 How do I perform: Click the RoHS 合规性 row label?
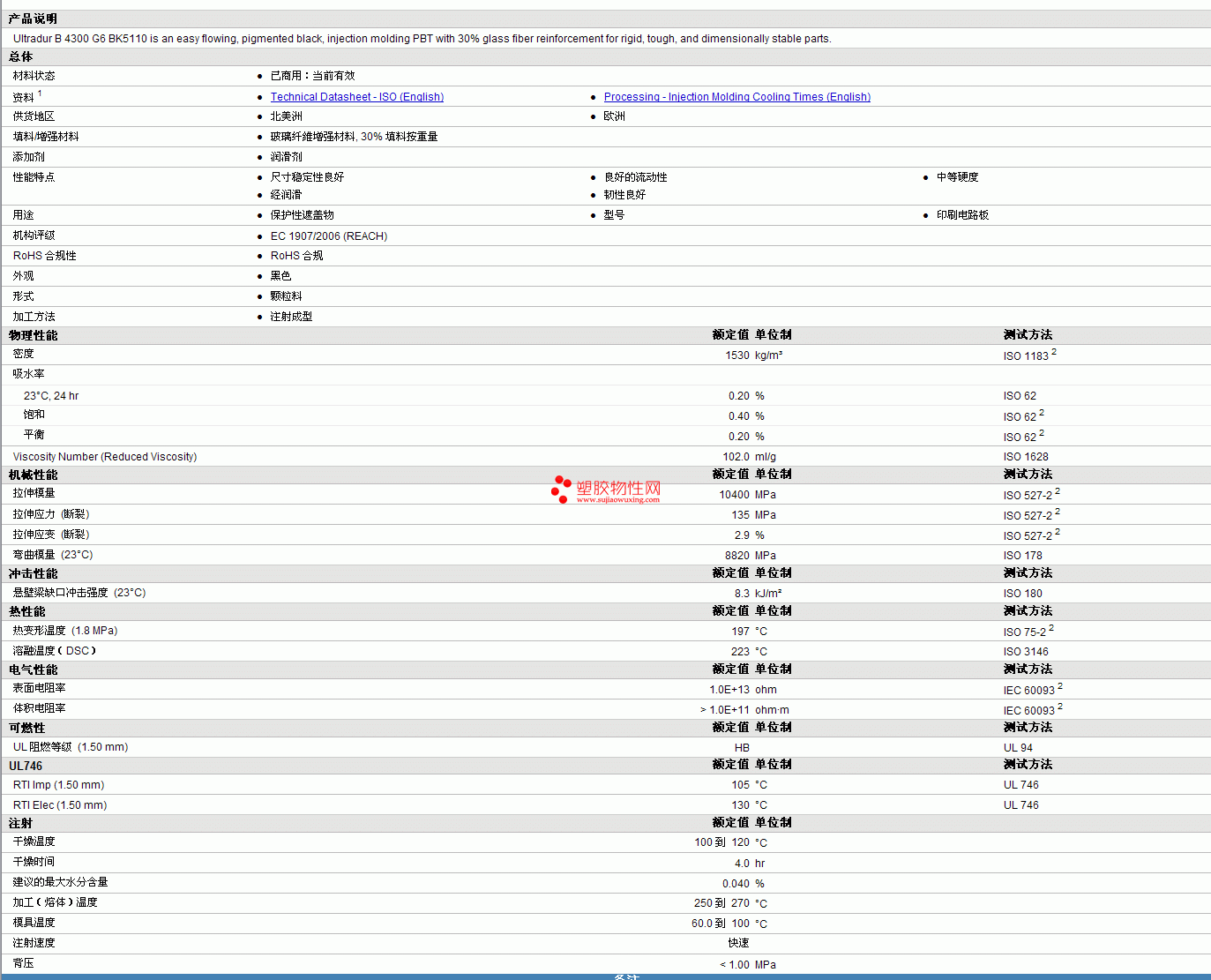tap(44, 256)
